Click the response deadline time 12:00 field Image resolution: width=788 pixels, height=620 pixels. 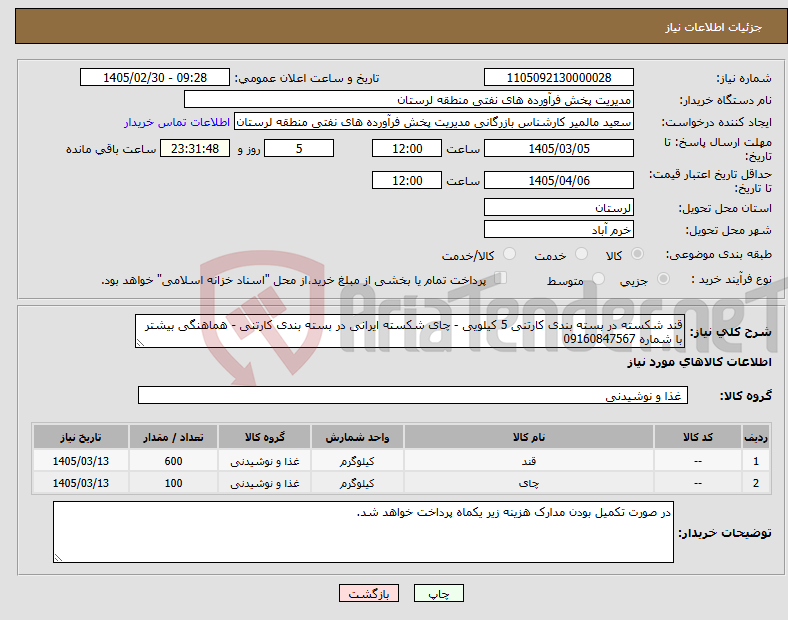tap(407, 149)
